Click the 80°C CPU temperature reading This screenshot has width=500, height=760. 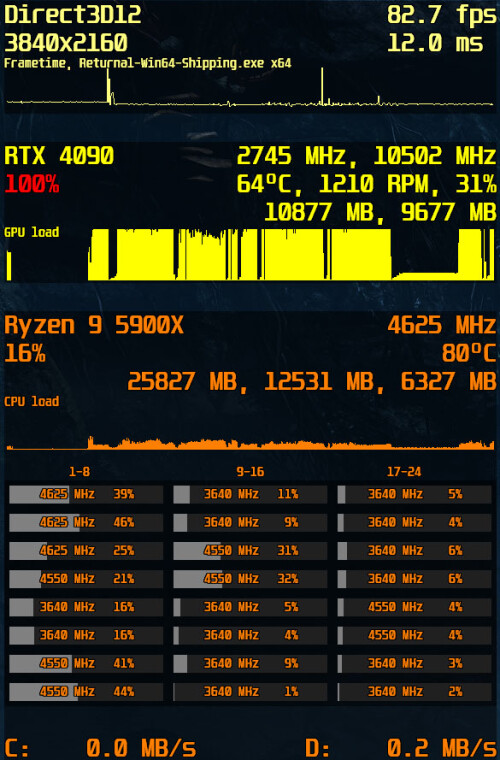point(469,354)
